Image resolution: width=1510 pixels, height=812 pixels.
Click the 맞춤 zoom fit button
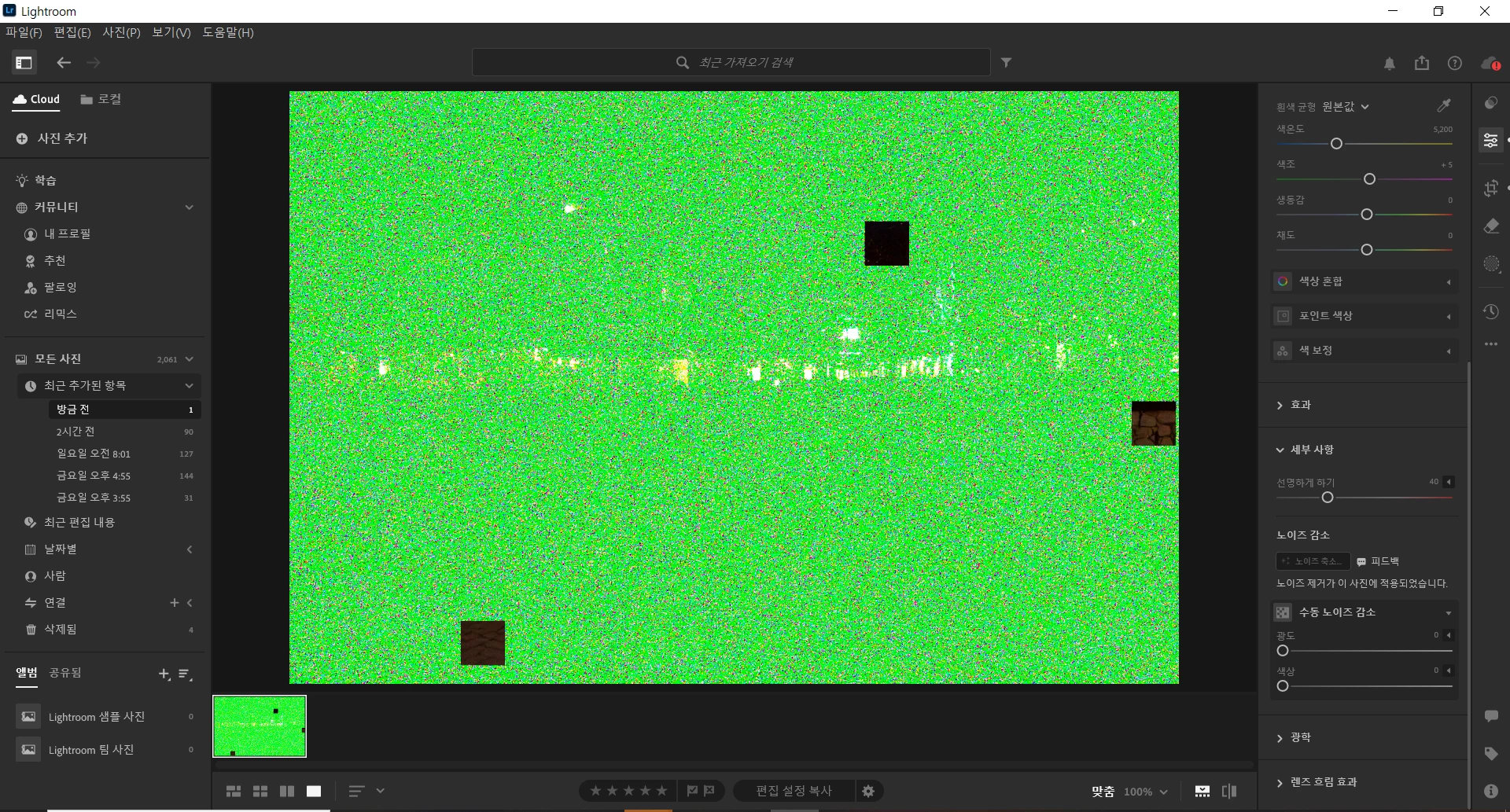[x=1103, y=792]
